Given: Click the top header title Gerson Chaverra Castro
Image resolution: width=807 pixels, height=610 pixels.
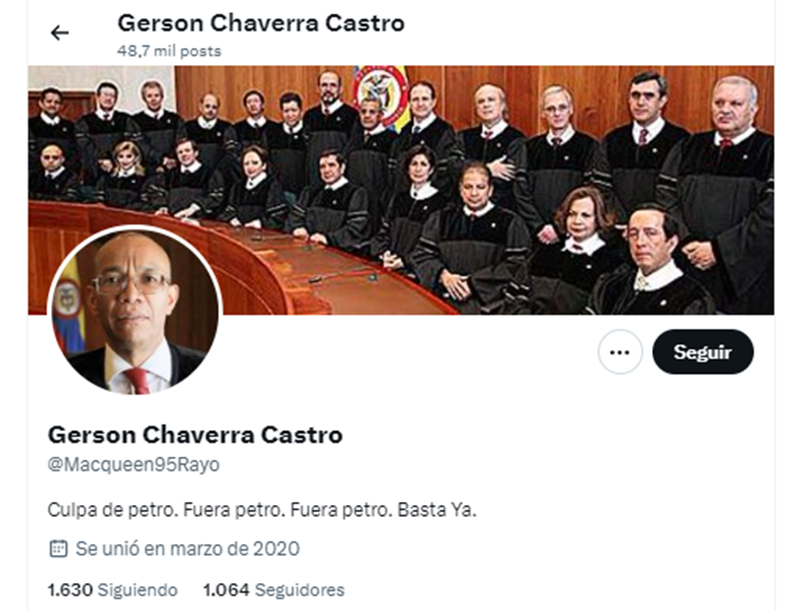Looking at the screenshot, I should pos(261,23).
